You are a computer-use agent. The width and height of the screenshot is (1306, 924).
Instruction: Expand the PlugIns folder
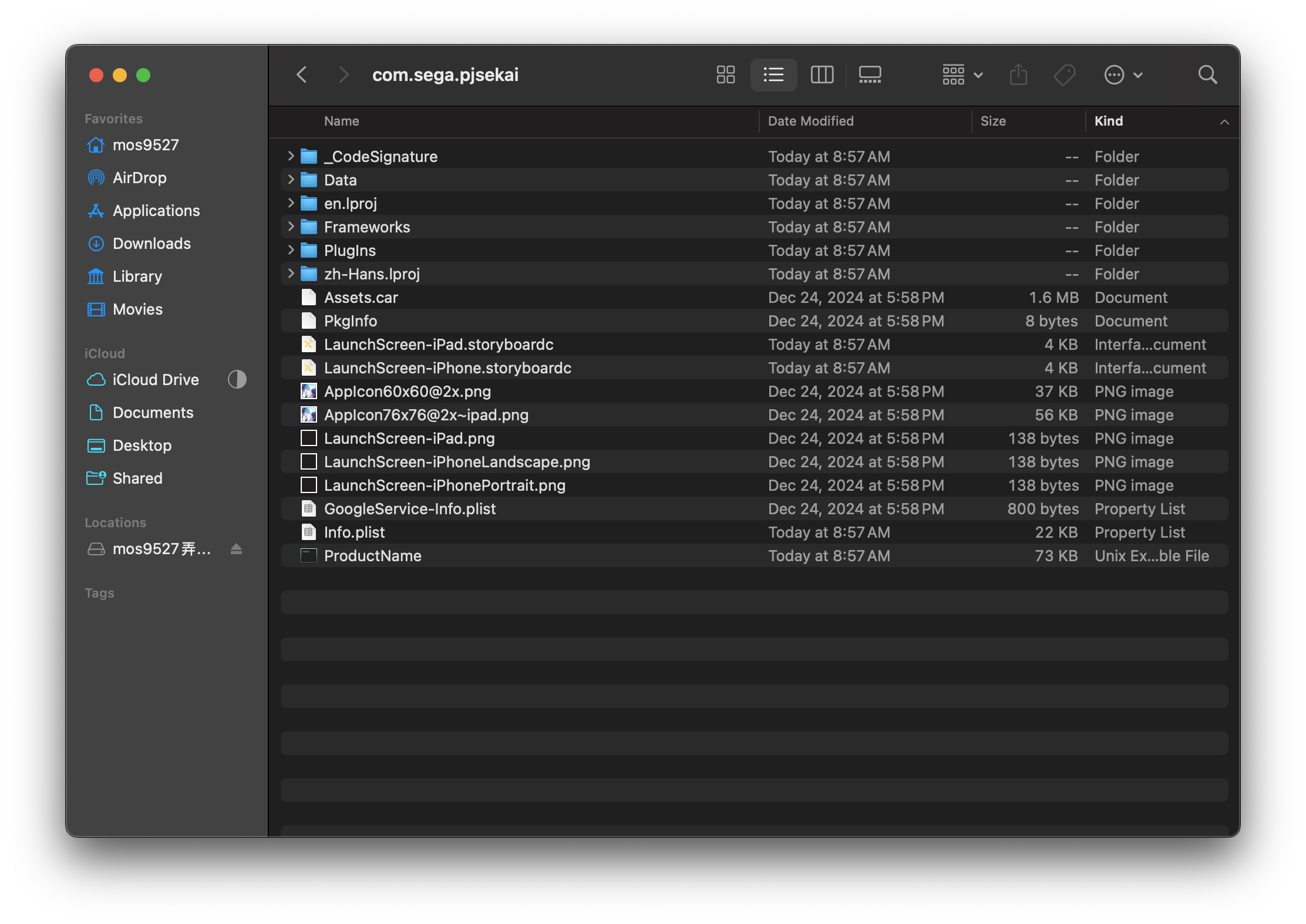291,250
